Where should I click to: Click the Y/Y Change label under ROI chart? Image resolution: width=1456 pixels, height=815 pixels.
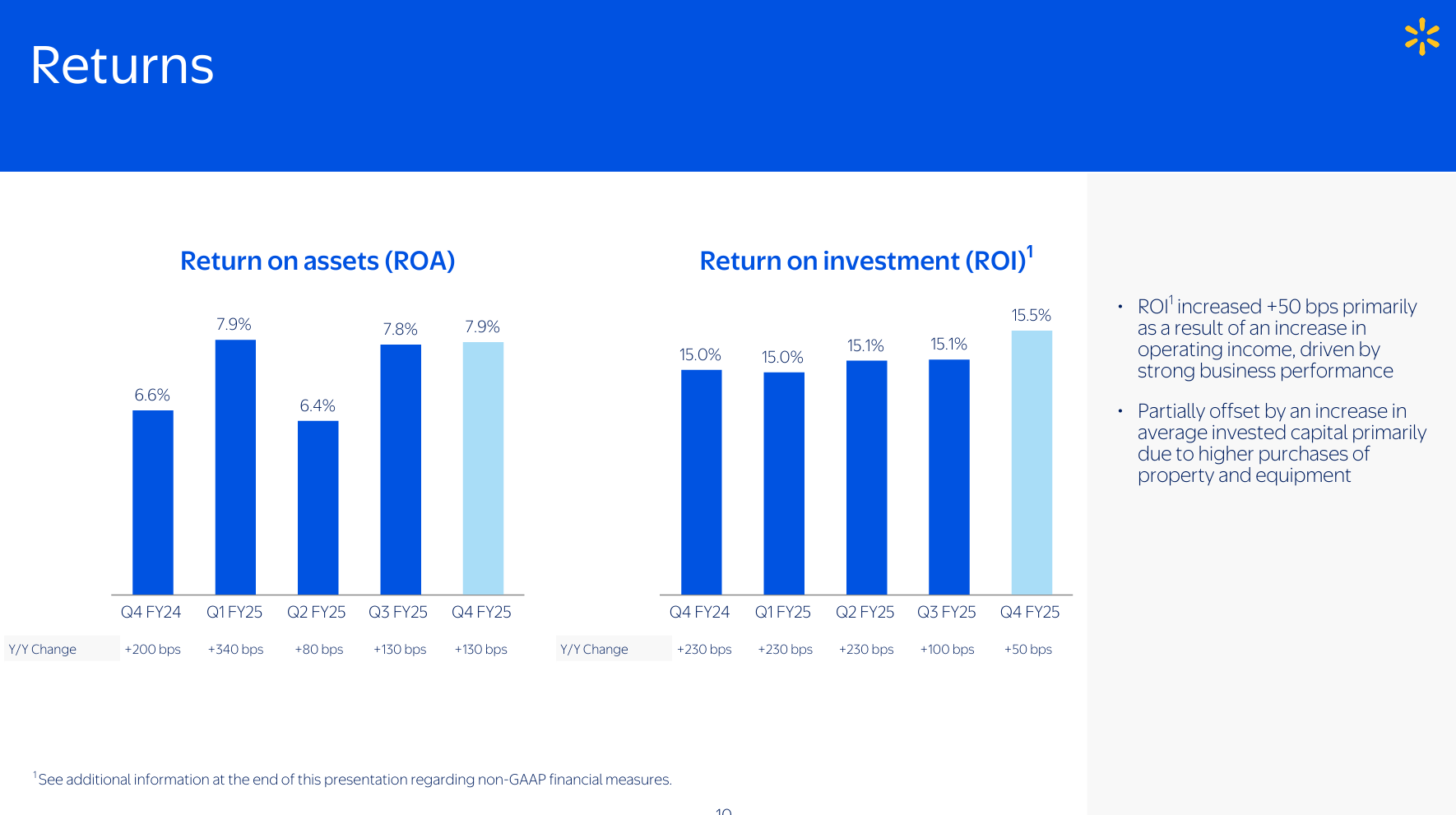(594, 649)
